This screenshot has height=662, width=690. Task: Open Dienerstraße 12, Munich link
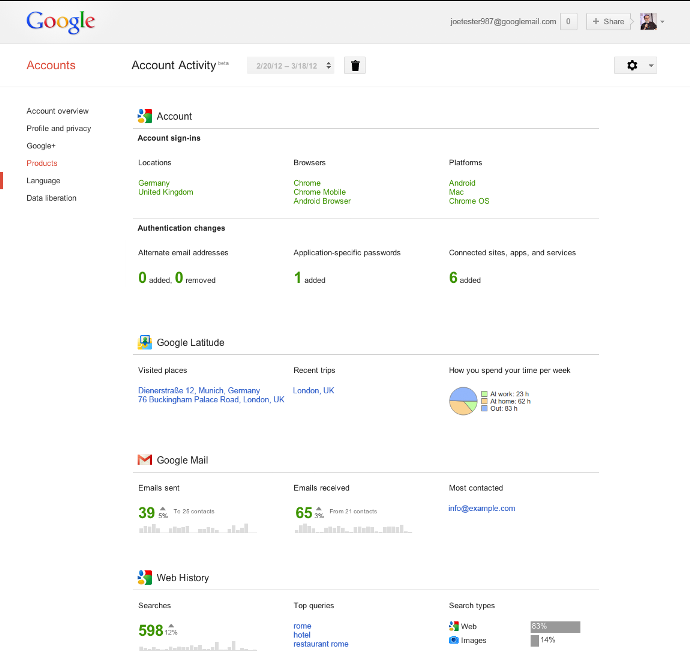coord(199,390)
